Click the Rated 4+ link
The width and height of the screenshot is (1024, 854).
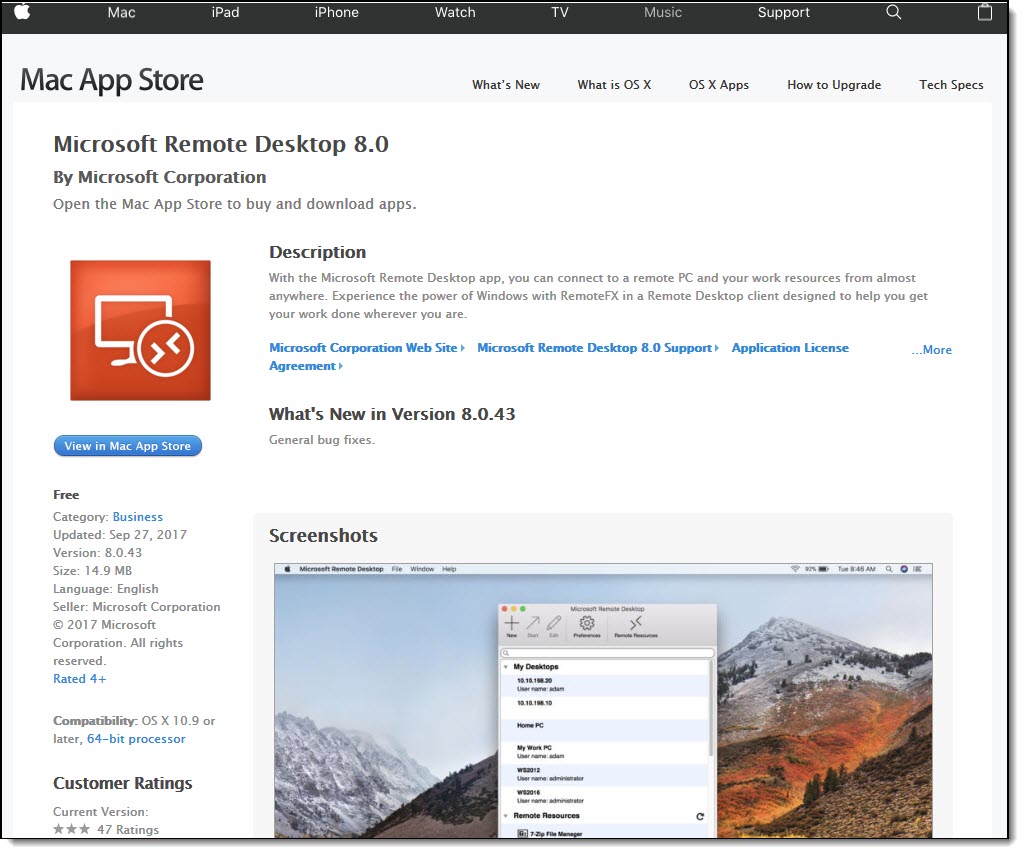pos(80,679)
